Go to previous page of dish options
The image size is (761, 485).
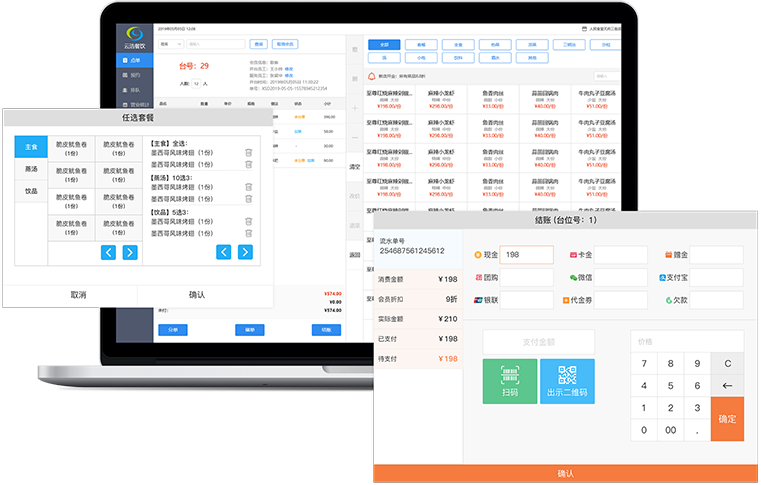click(x=108, y=252)
